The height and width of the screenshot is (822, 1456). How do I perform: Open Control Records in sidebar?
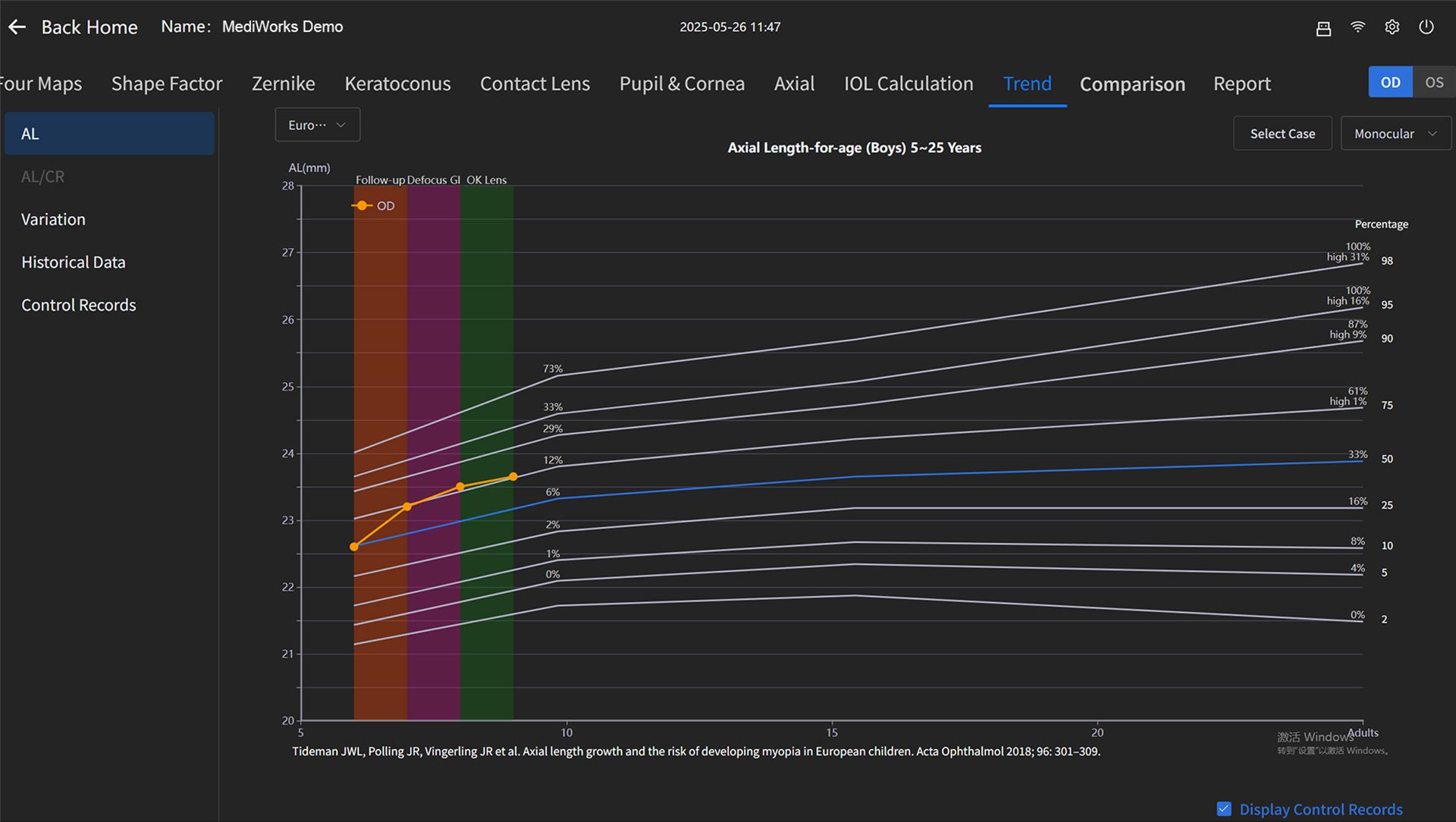click(x=78, y=305)
